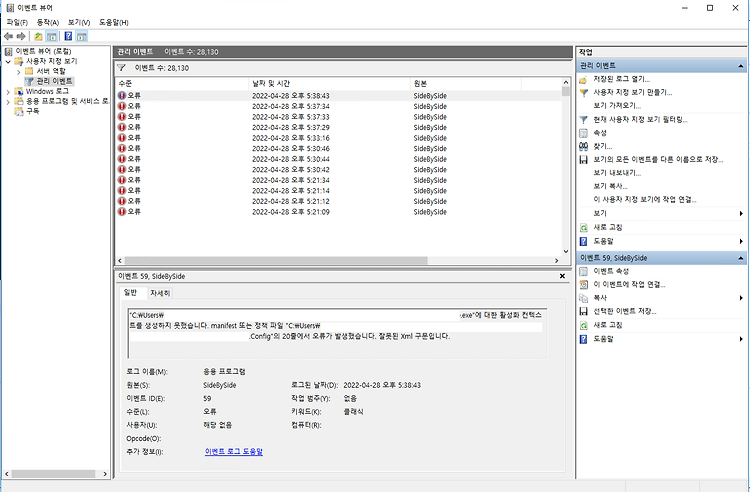Open 도움말 submenu arrow under 관리 이벤트
This screenshot has height=492, width=750.
tap(741, 241)
